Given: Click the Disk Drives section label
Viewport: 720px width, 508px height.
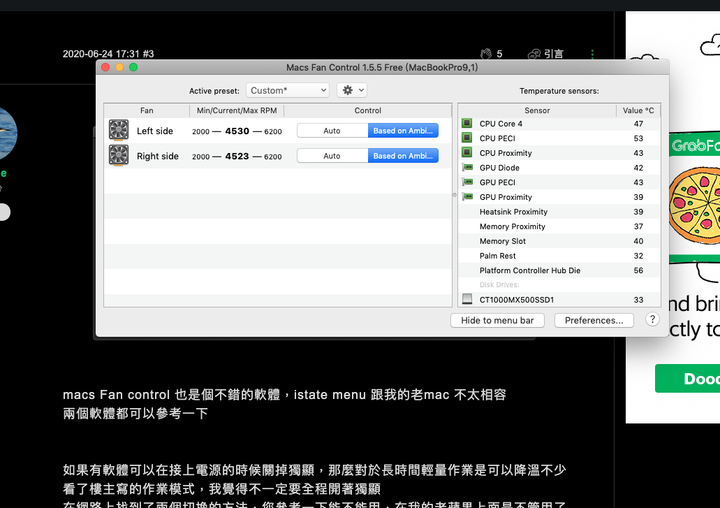Looking at the screenshot, I should pyautogui.click(x=499, y=285).
